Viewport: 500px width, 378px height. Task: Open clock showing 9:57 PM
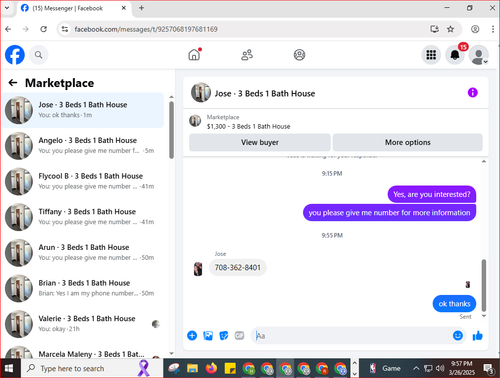pyautogui.click(x=462, y=368)
